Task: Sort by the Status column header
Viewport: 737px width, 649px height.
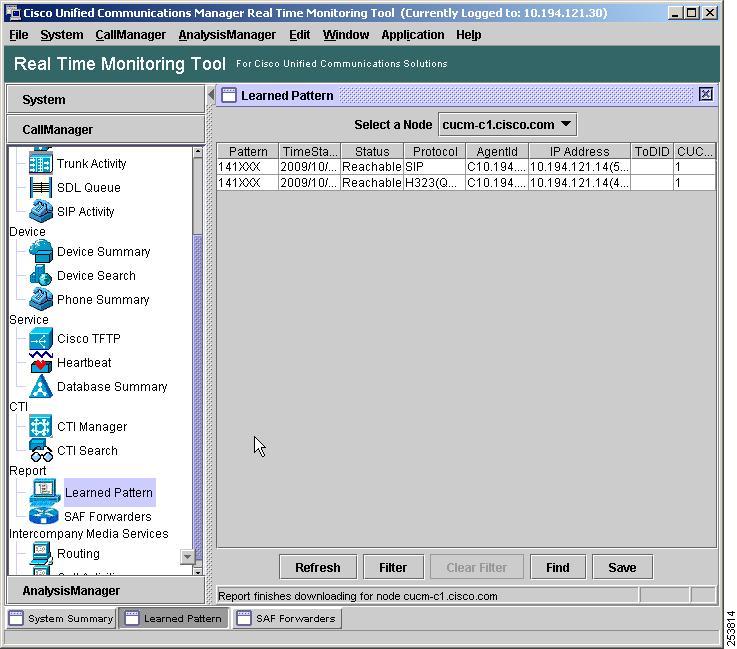Action: click(372, 151)
